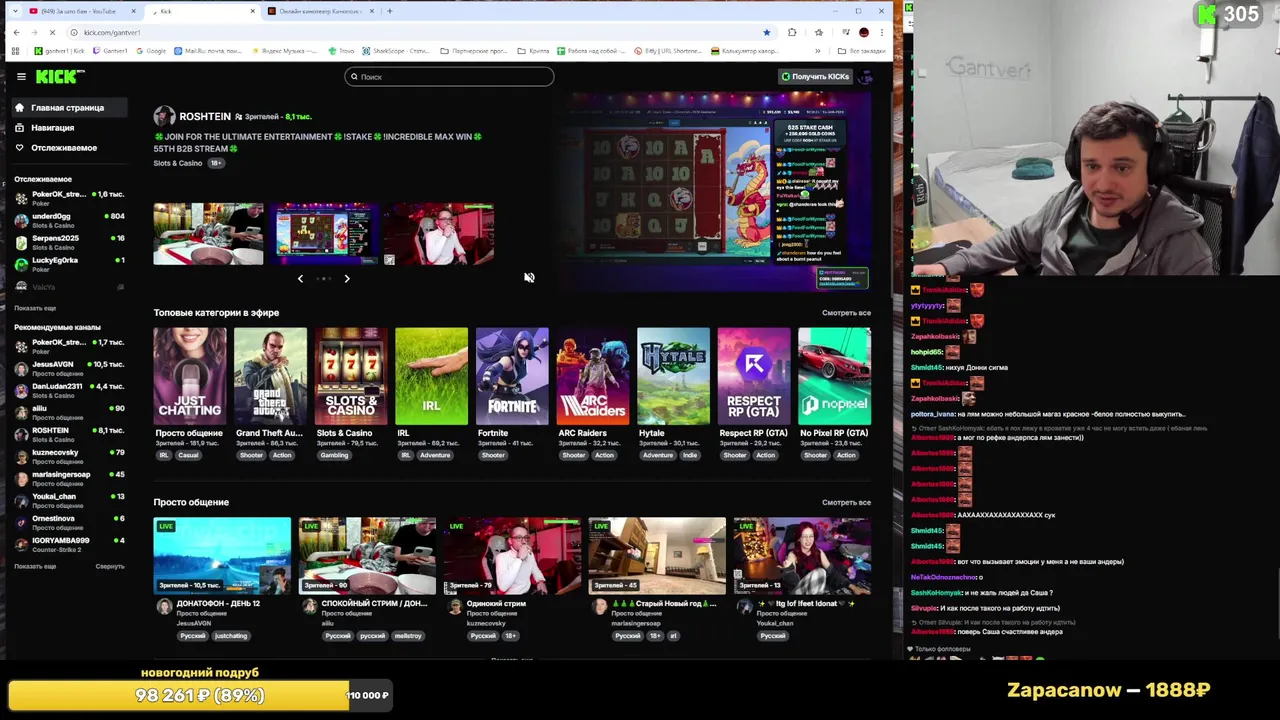Show the next featured stream with the right arrow

(347, 279)
